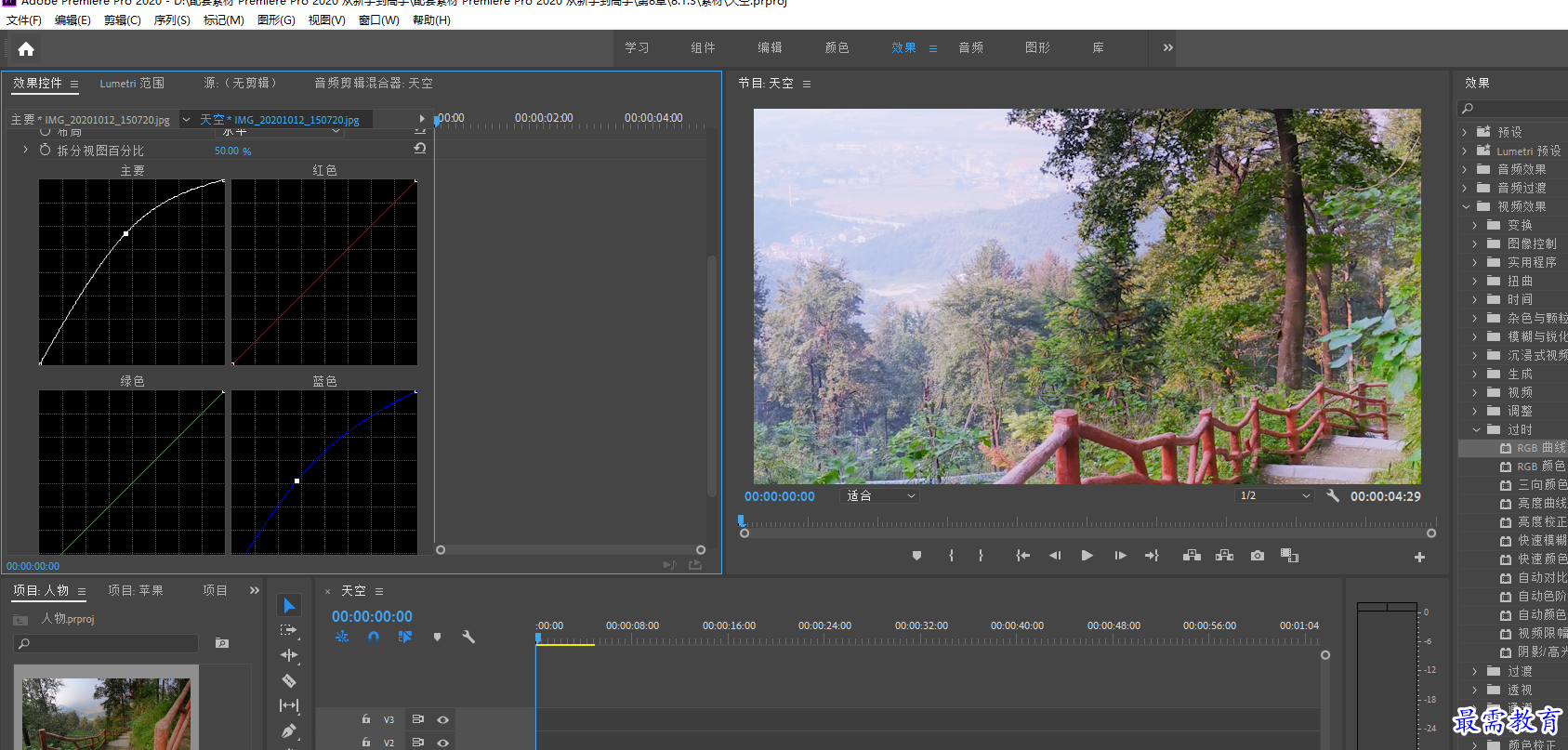
Task: Open Program monitor wrench settings
Action: pyautogui.click(x=1333, y=496)
